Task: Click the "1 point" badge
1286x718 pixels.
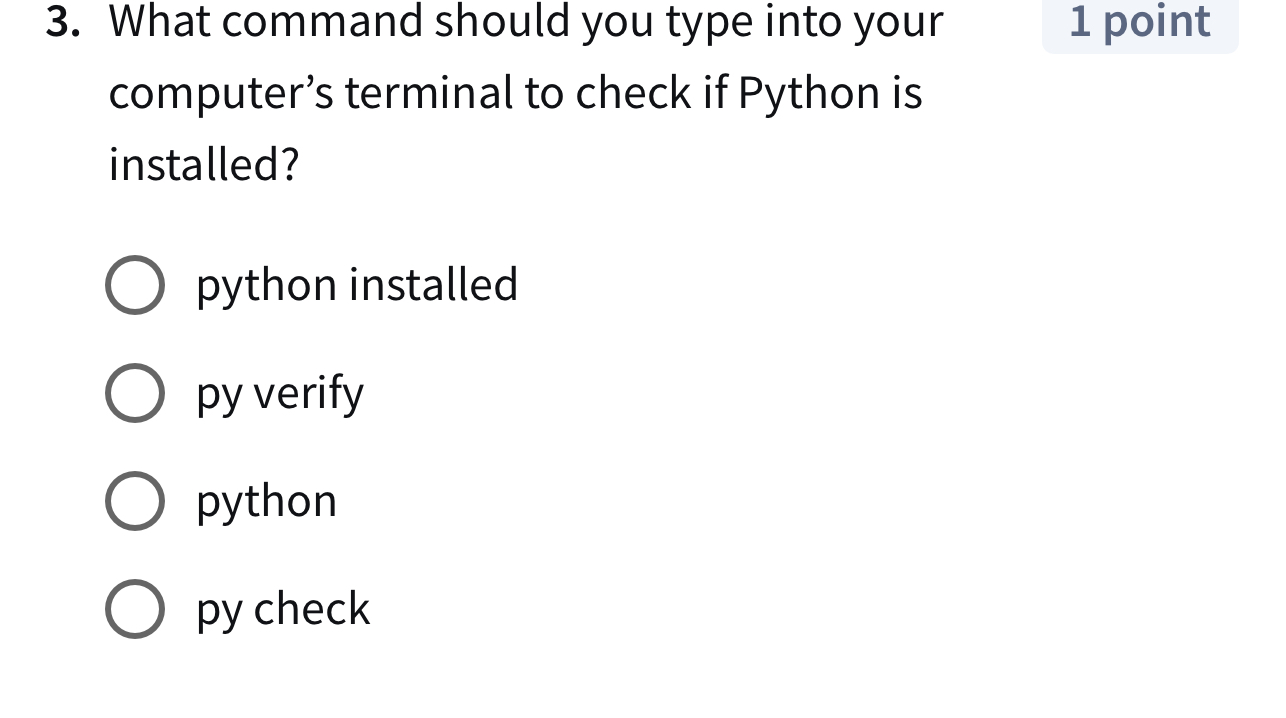Action: (1139, 22)
